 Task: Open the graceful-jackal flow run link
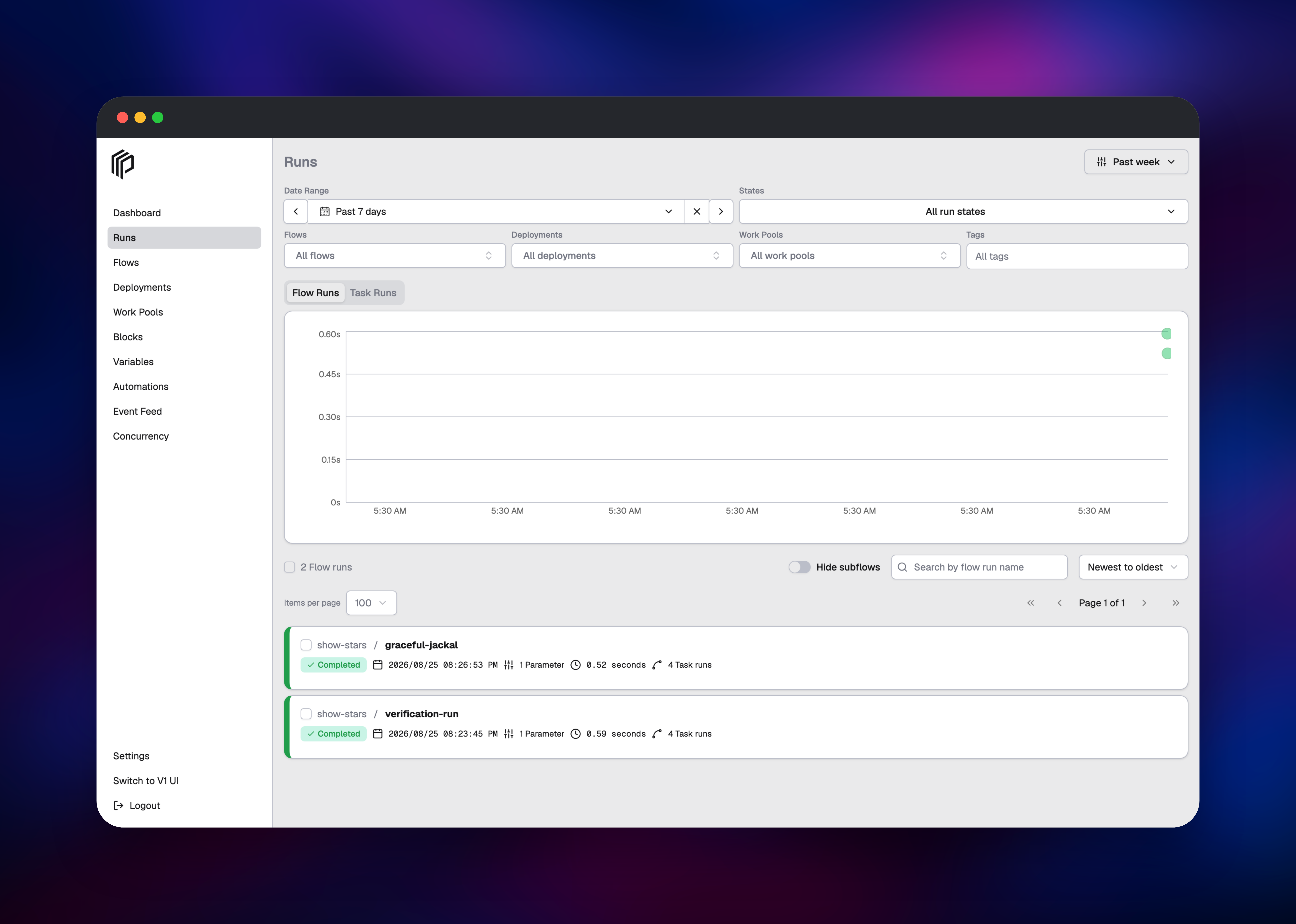click(421, 645)
